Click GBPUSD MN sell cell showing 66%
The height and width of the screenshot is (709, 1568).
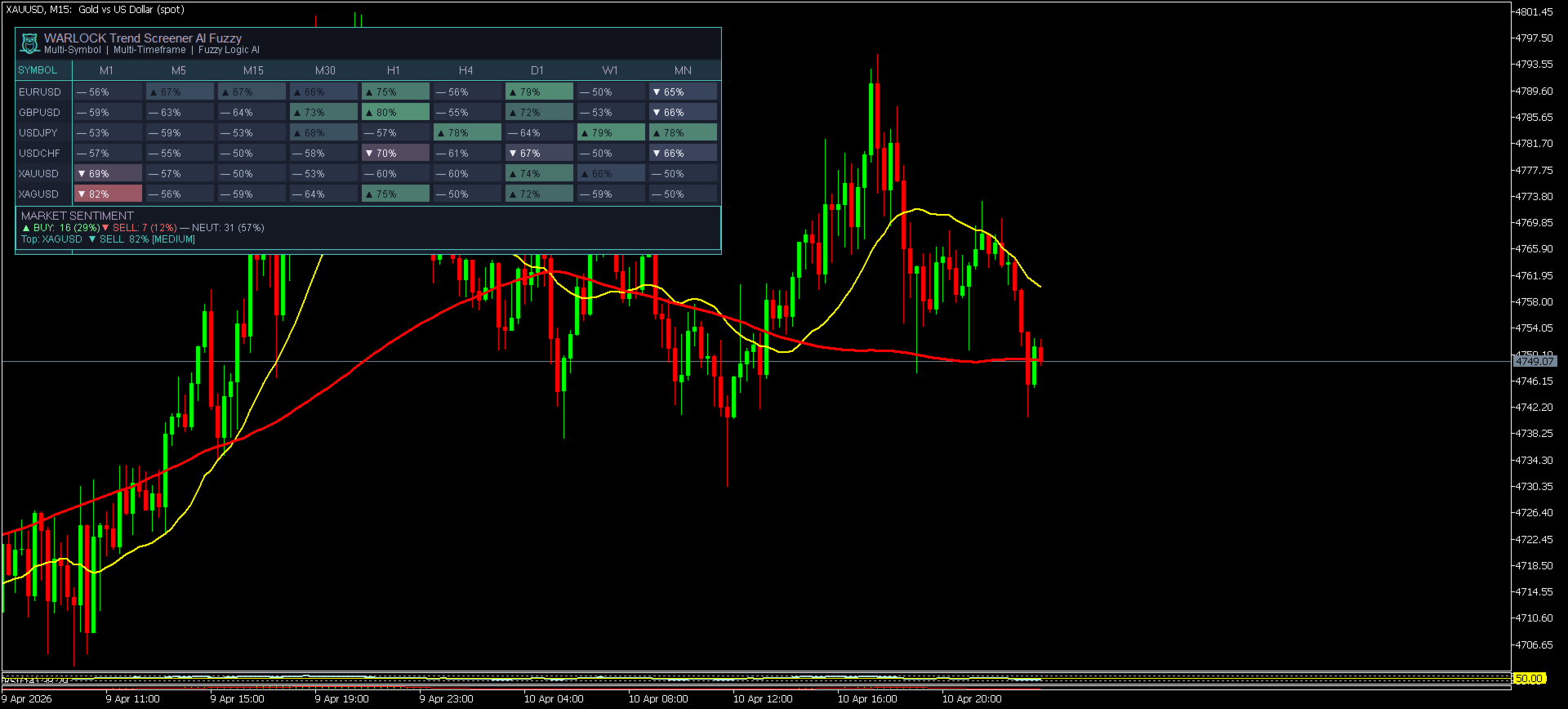coord(683,112)
